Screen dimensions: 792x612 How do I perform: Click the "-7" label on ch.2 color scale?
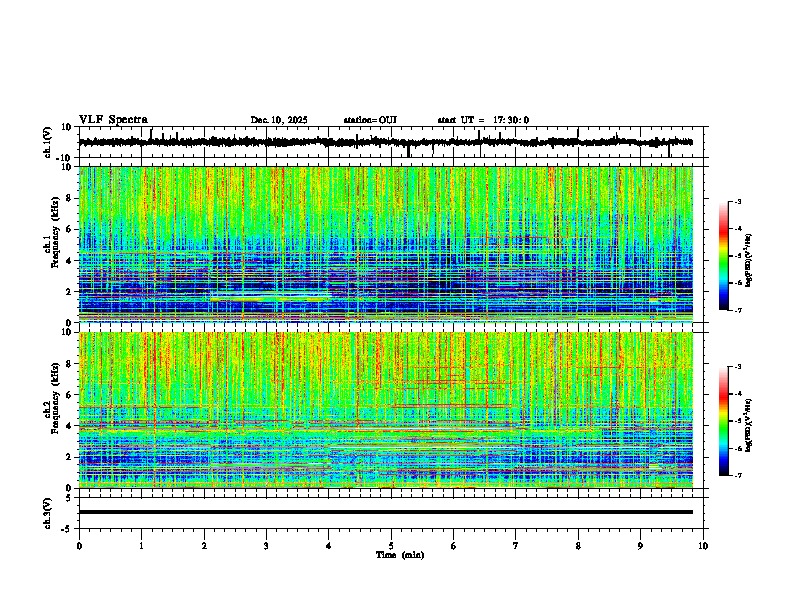click(738, 475)
